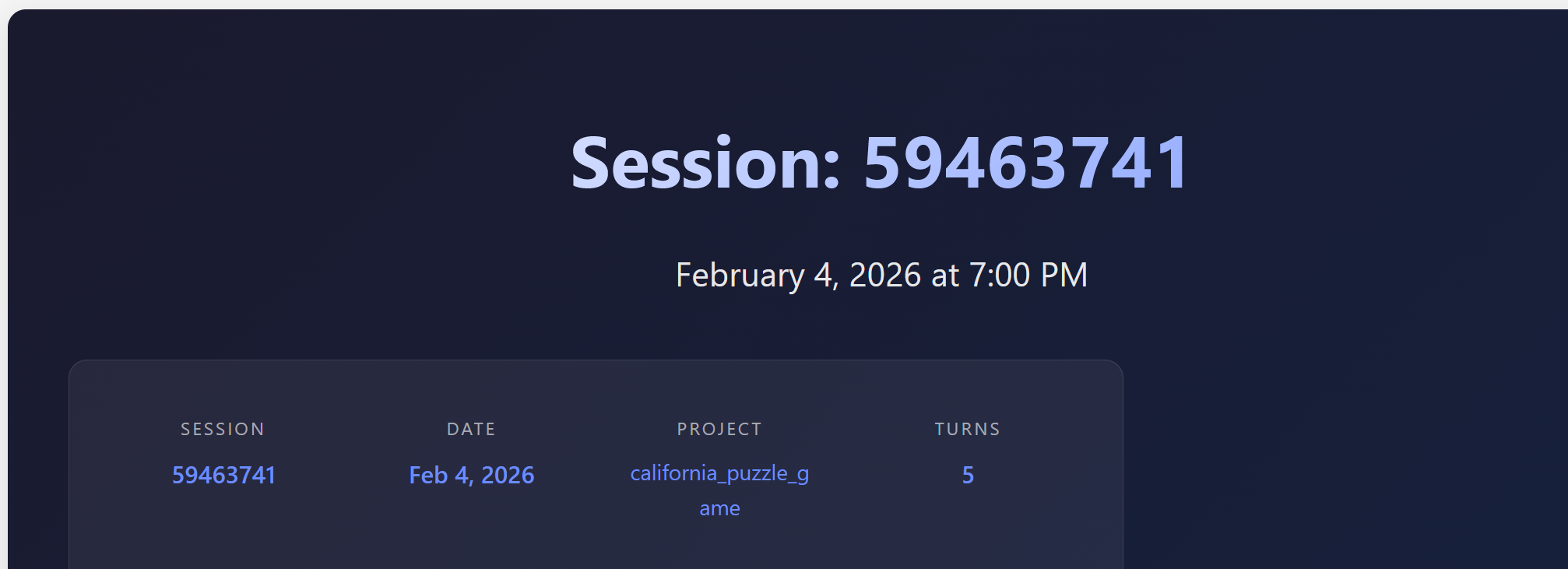Image resolution: width=1568 pixels, height=569 pixels.
Task: Click "Feb" in the card's date value
Action: pos(428,476)
